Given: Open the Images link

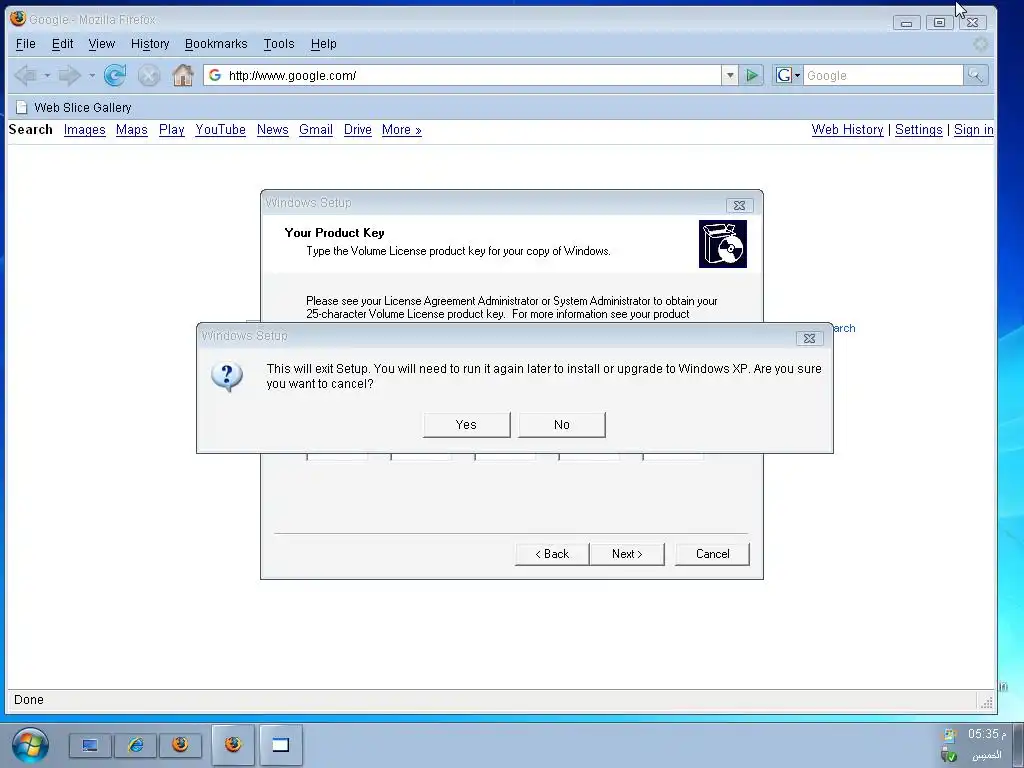Looking at the screenshot, I should (84, 130).
